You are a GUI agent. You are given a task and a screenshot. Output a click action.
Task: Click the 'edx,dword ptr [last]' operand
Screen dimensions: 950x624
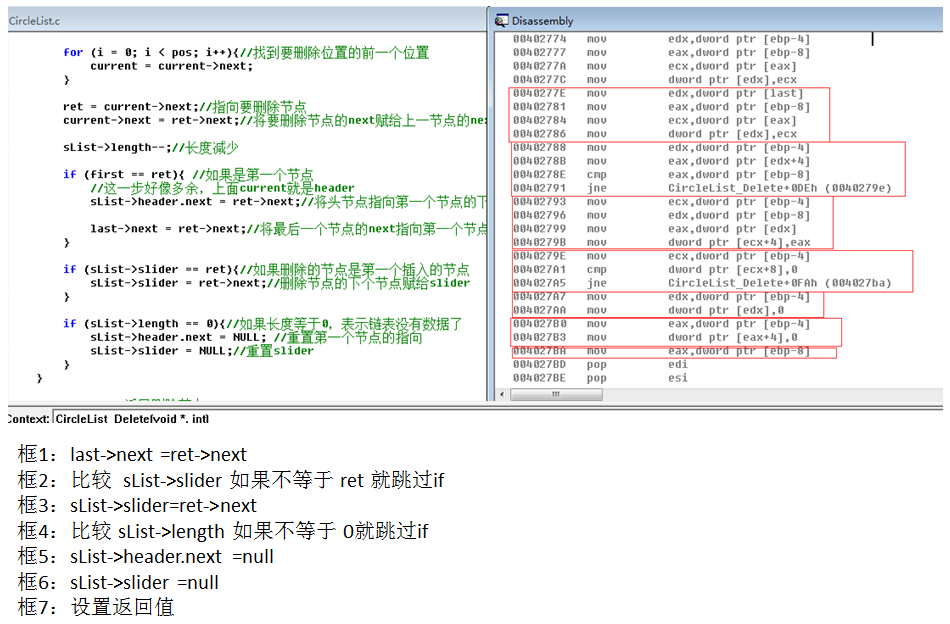point(736,93)
